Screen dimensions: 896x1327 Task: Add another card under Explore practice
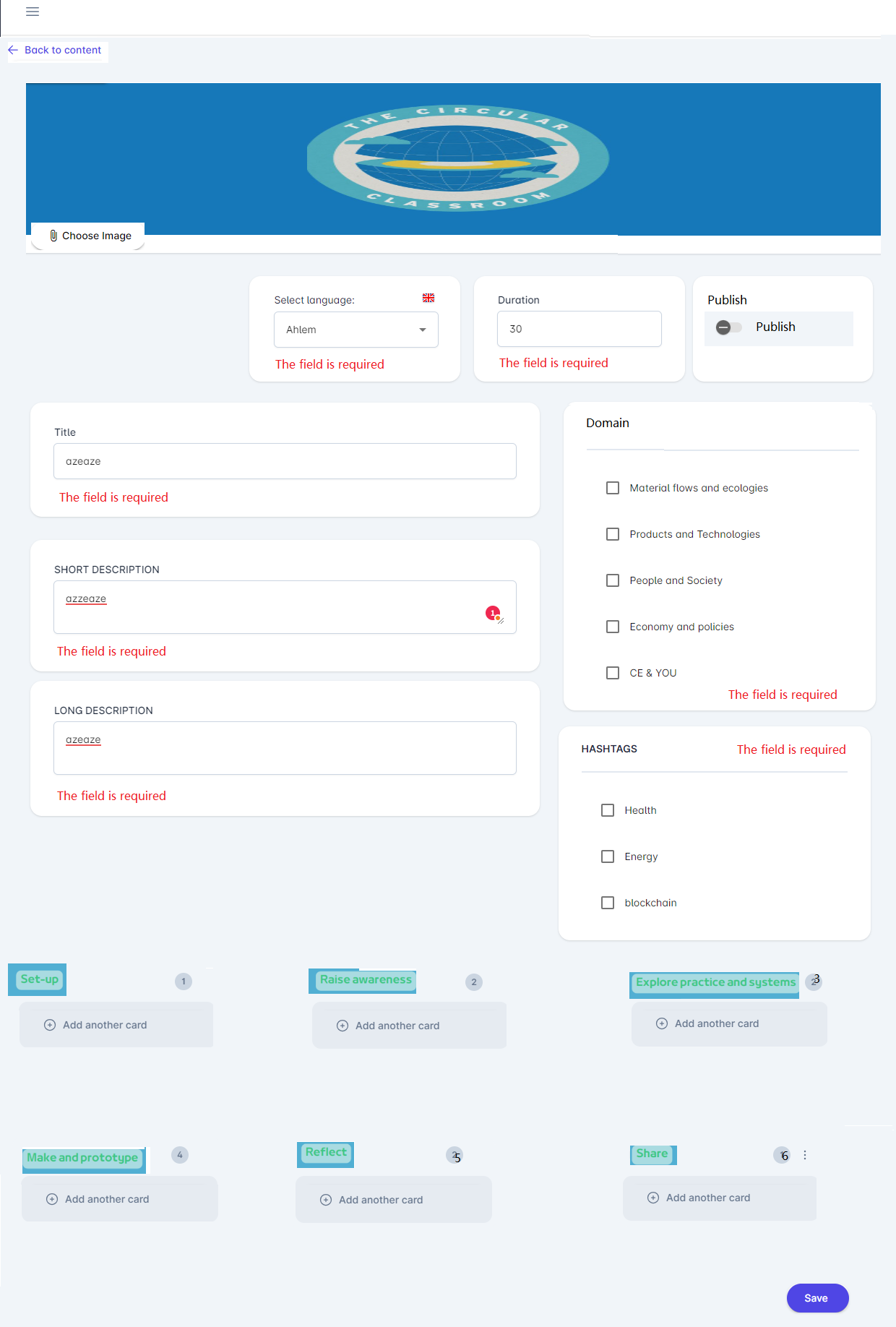pyautogui.click(x=716, y=1023)
